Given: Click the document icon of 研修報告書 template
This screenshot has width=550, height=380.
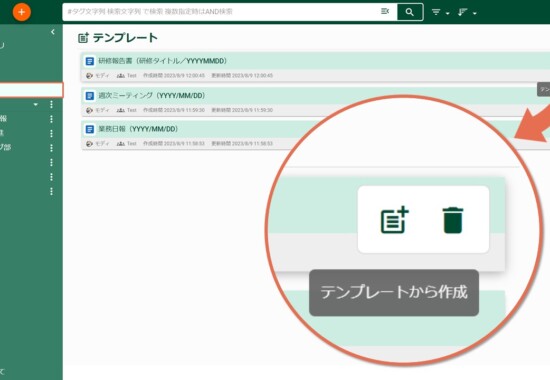Looking at the screenshot, I should pyautogui.click(x=90, y=61).
